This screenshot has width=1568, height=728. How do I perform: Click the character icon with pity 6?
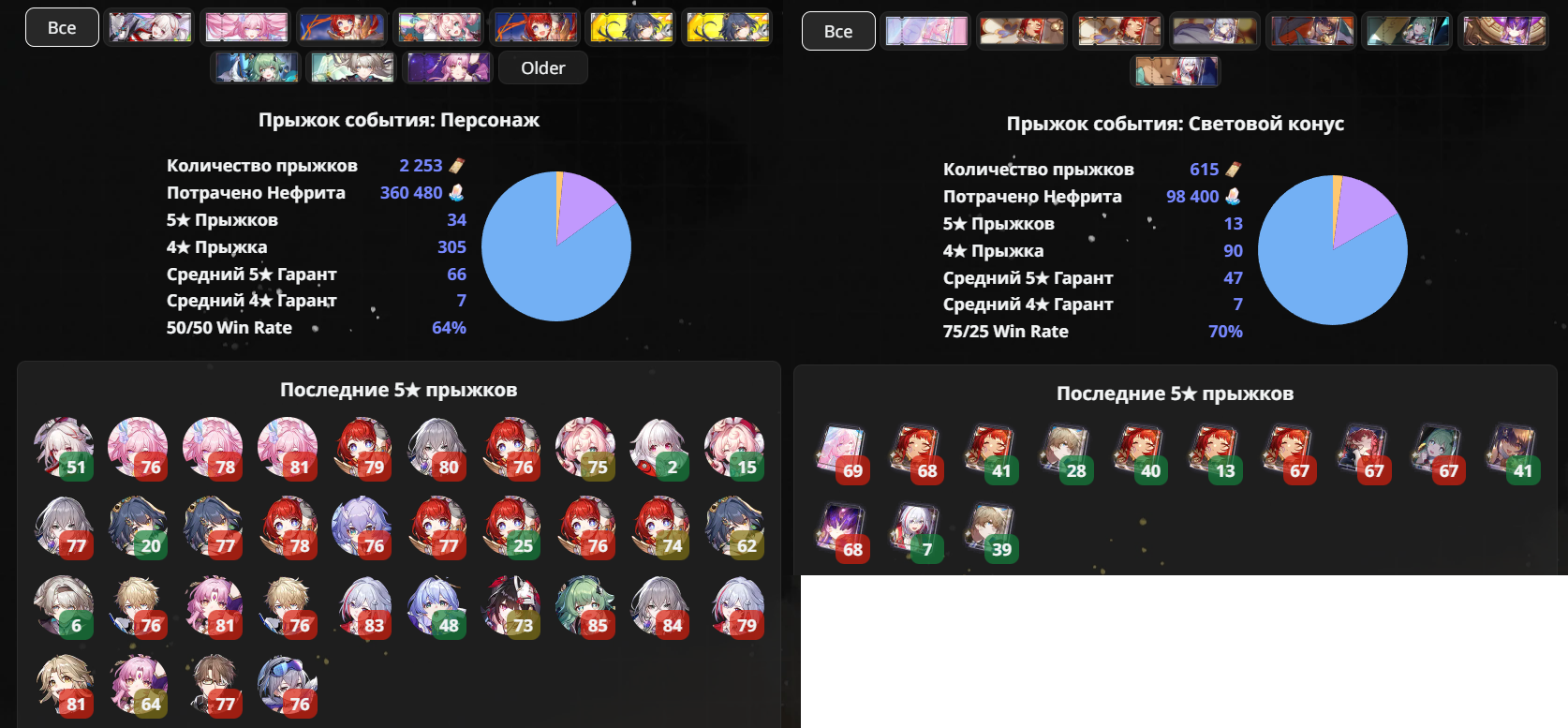[64, 606]
